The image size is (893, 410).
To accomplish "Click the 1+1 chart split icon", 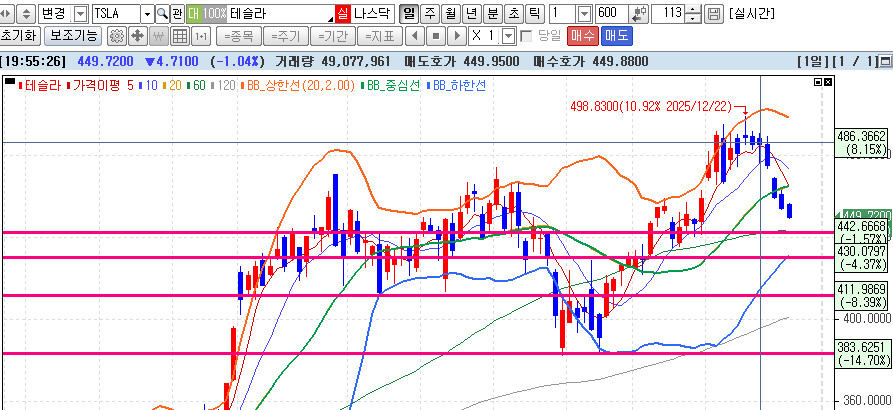I will tap(201, 36).
